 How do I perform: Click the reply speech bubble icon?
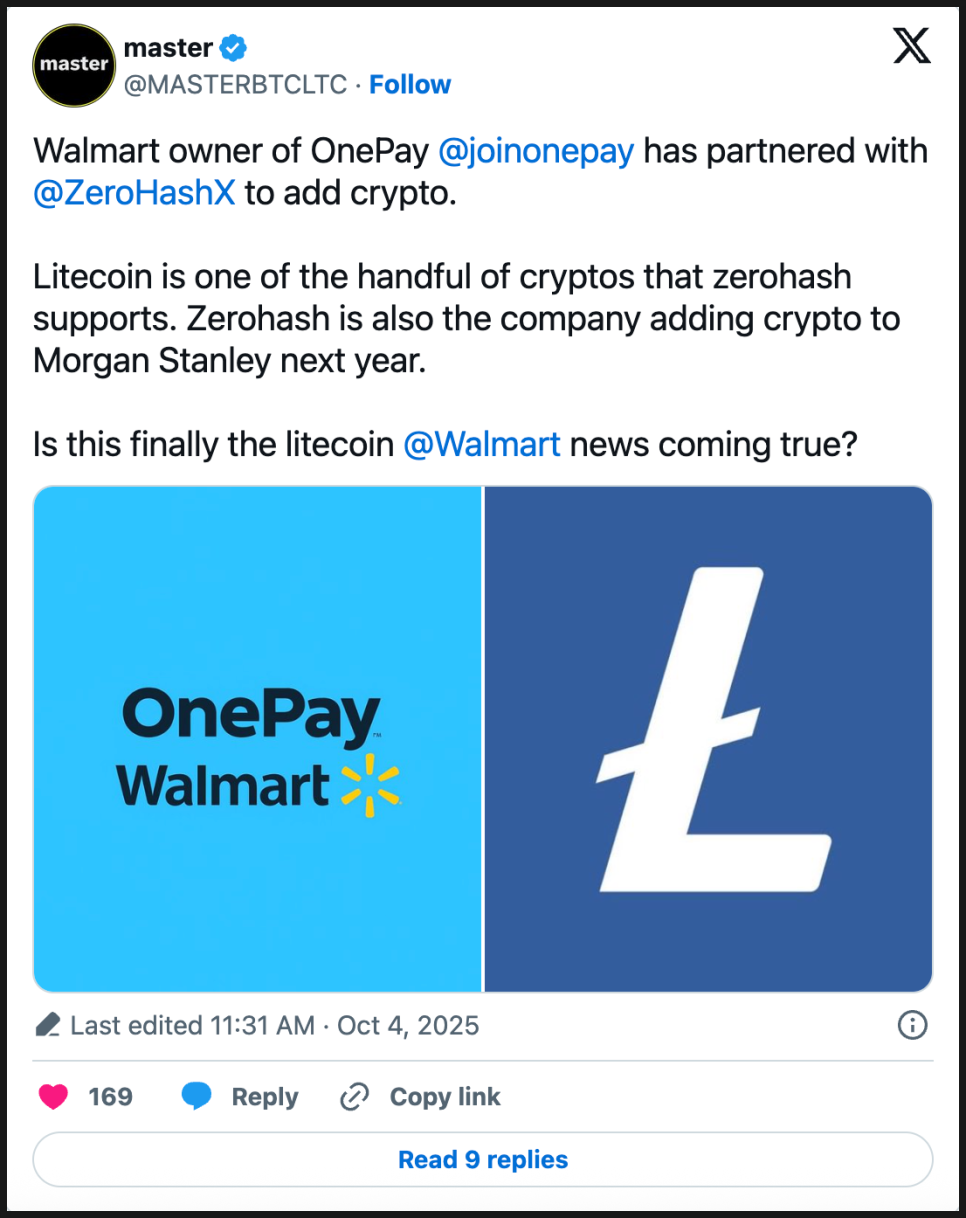[196, 1097]
